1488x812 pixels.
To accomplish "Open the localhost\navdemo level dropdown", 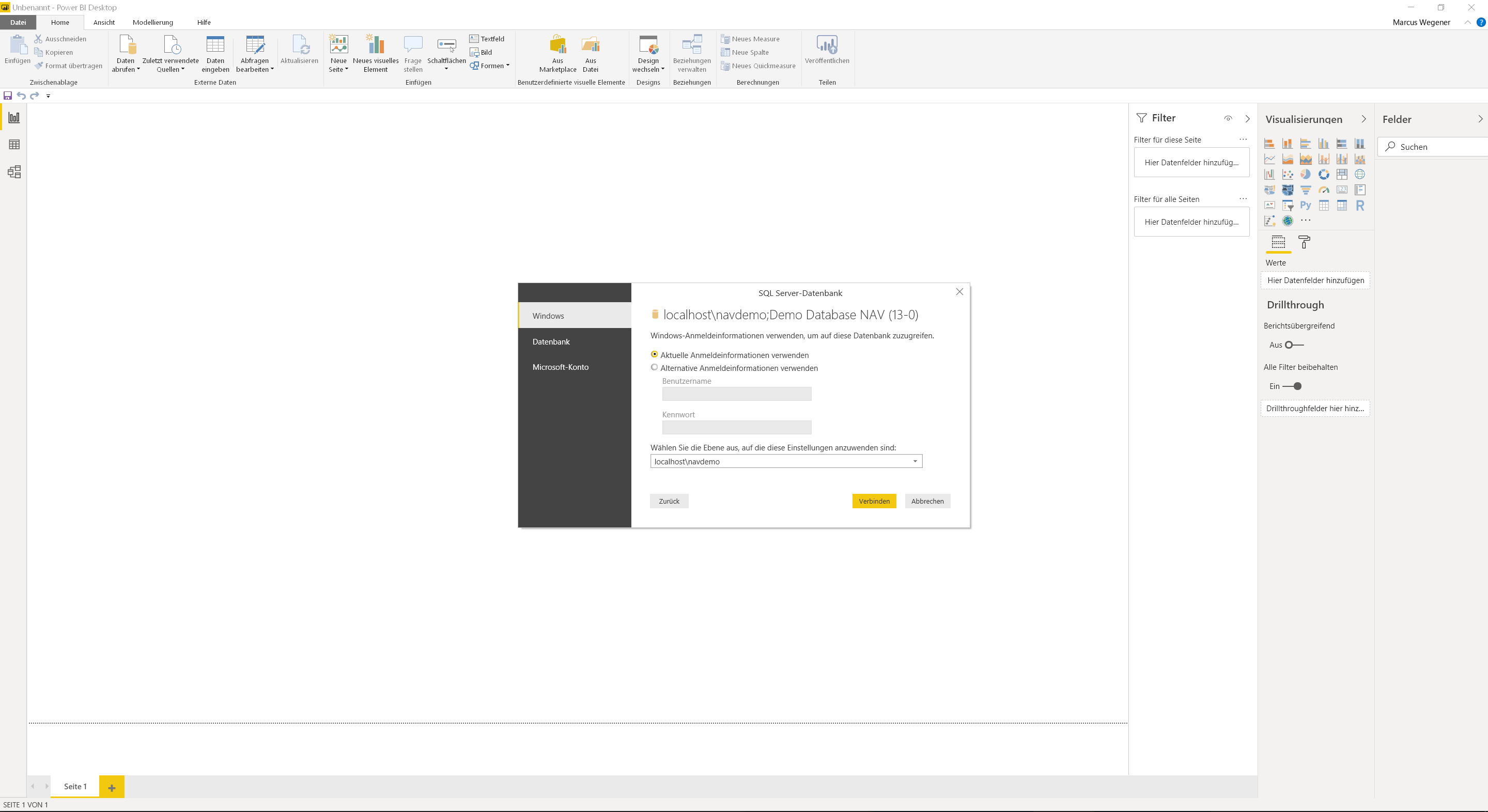I will coord(785,461).
